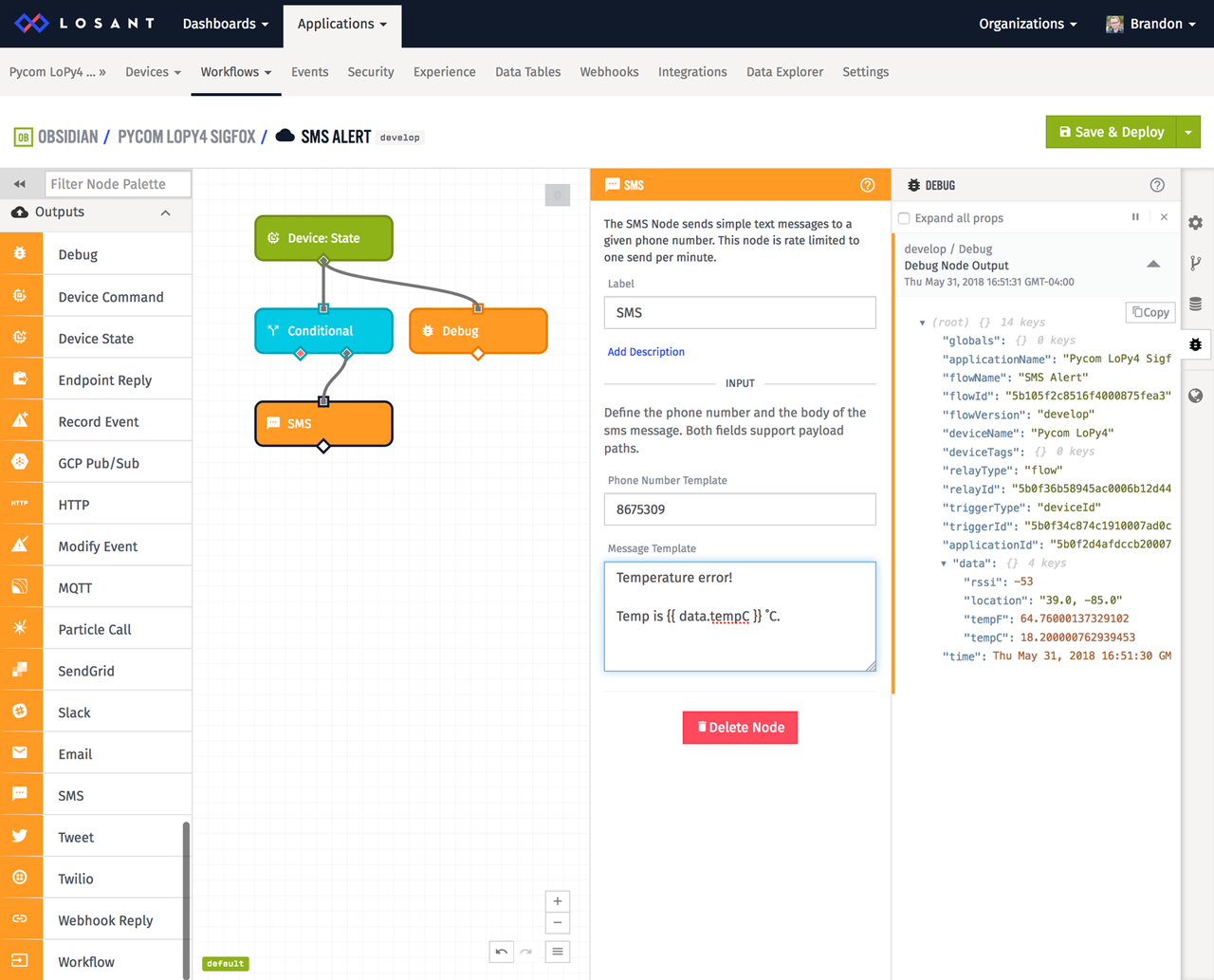The image size is (1214, 980).
Task: Go to the Security tab
Action: [x=371, y=72]
